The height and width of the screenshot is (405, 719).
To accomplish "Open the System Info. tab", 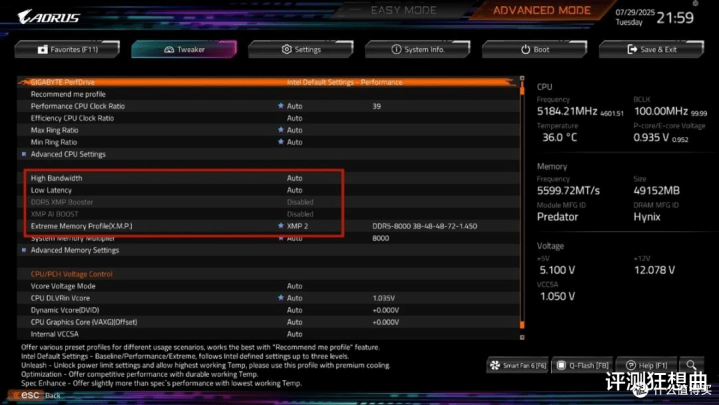I will click(418, 49).
